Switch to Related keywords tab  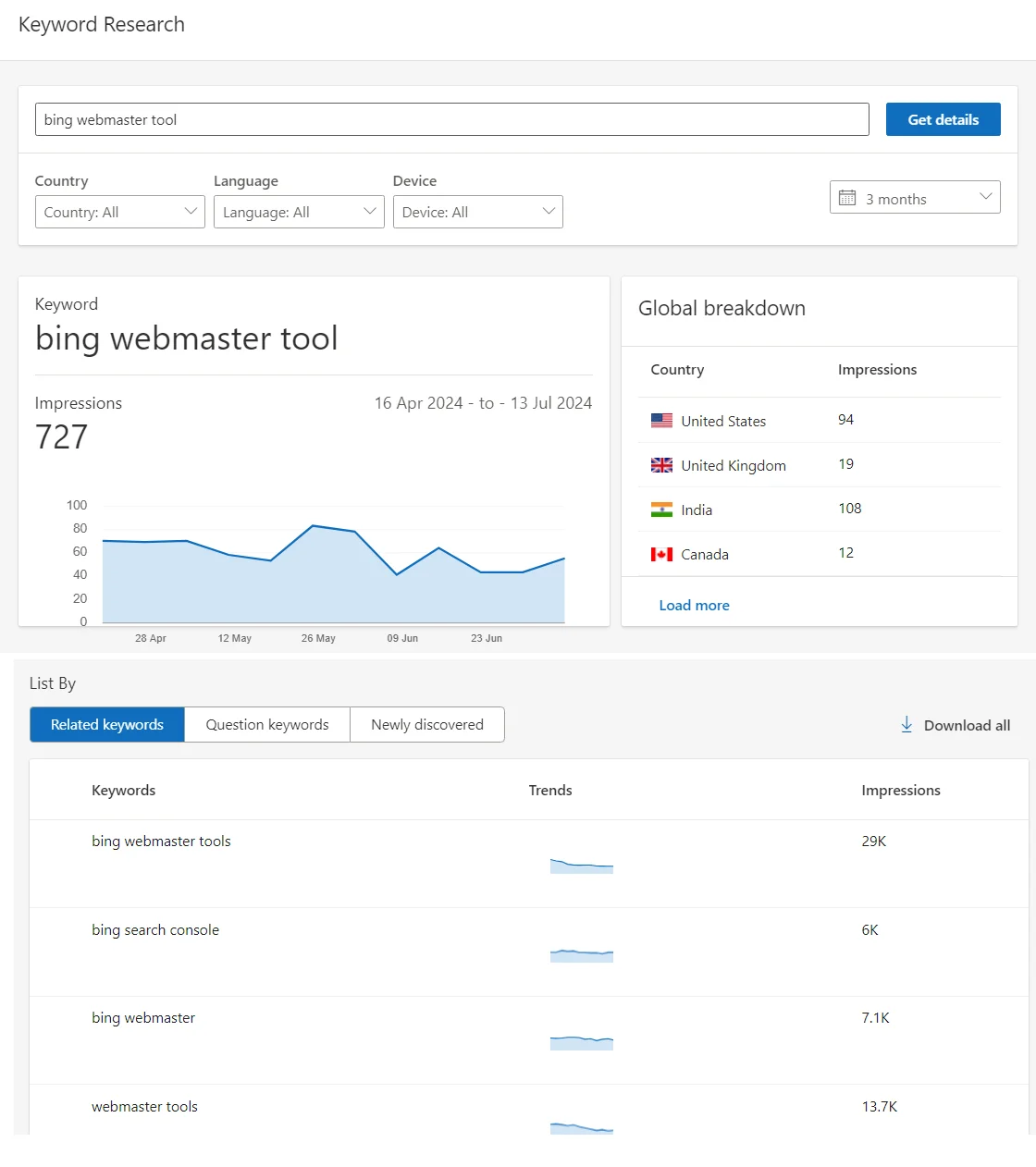click(x=107, y=725)
